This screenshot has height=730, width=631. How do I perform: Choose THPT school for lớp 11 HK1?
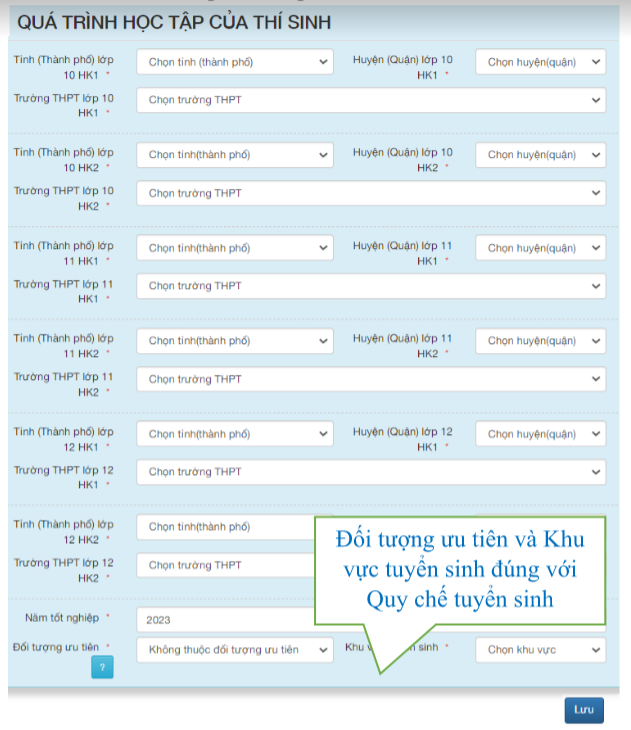371,286
